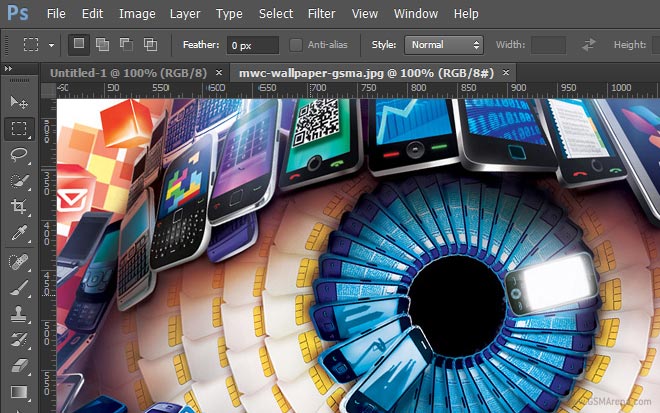Select the Lasso tool
Screen dimensions: 660x413
[x=19, y=155]
